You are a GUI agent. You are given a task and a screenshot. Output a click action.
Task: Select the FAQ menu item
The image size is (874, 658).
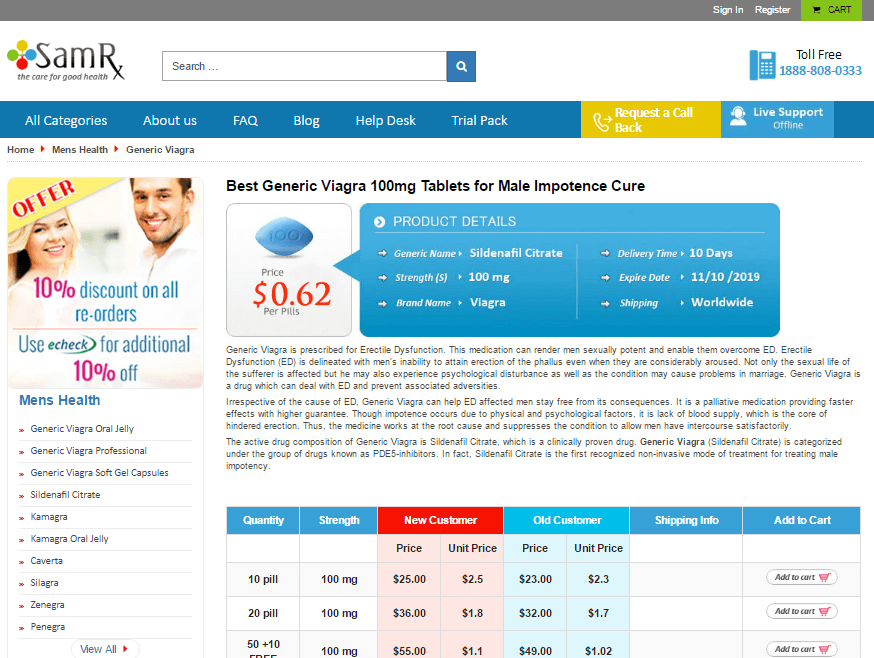[x=245, y=120]
